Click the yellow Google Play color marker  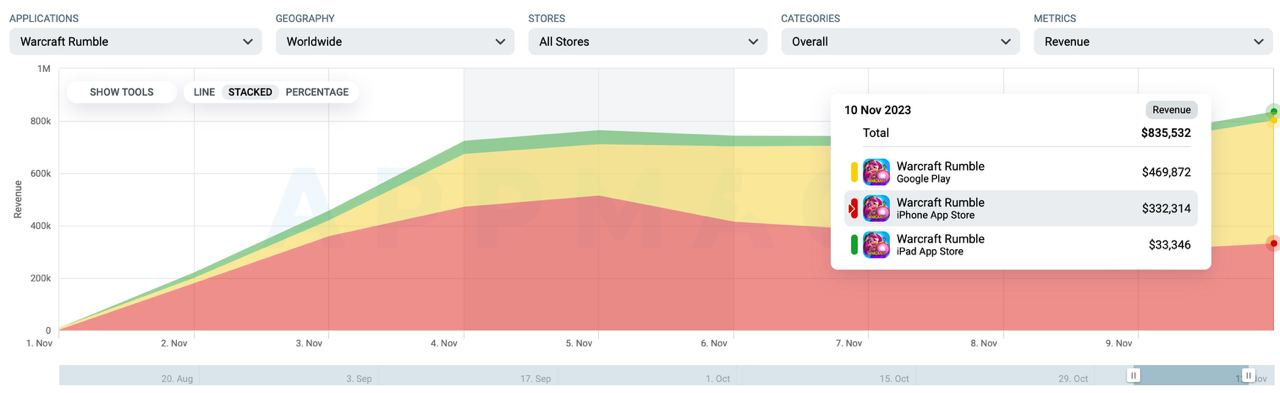coord(854,172)
